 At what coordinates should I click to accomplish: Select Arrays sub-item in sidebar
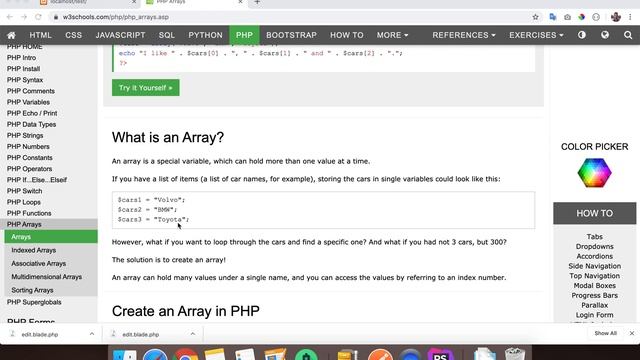pyautogui.click(x=51, y=237)
